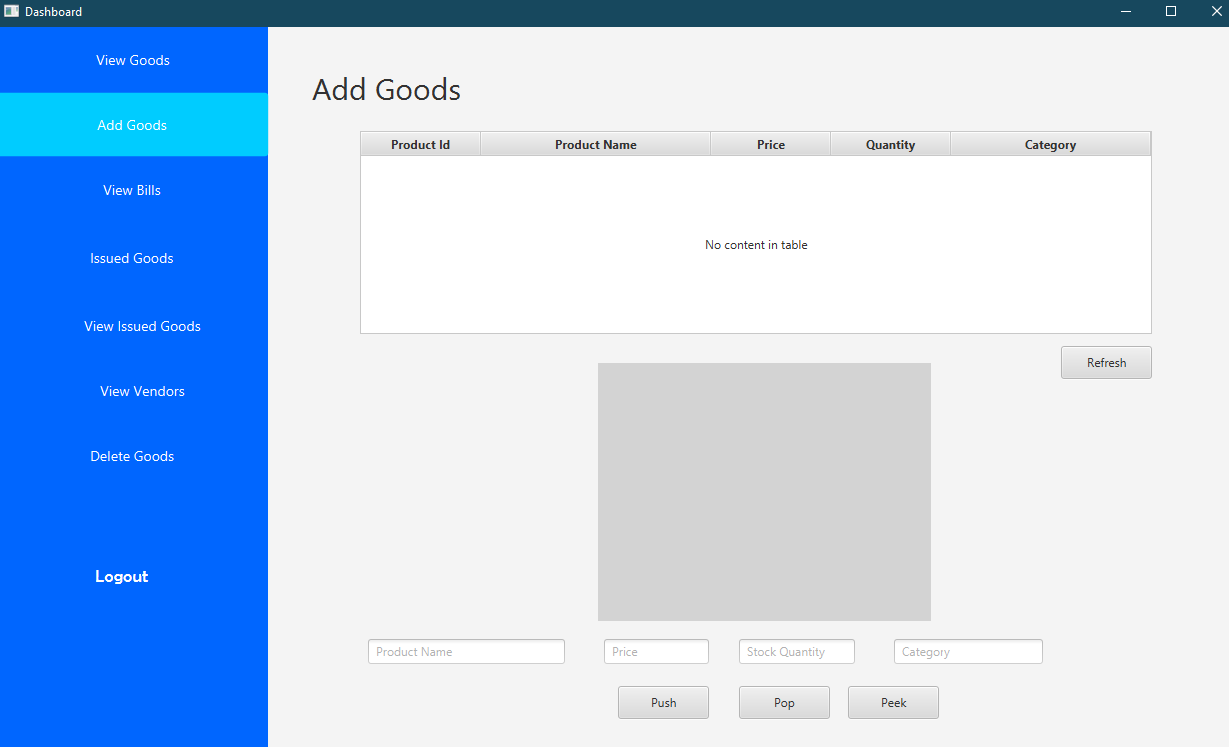Click the Product Name text field

[465, 651]
